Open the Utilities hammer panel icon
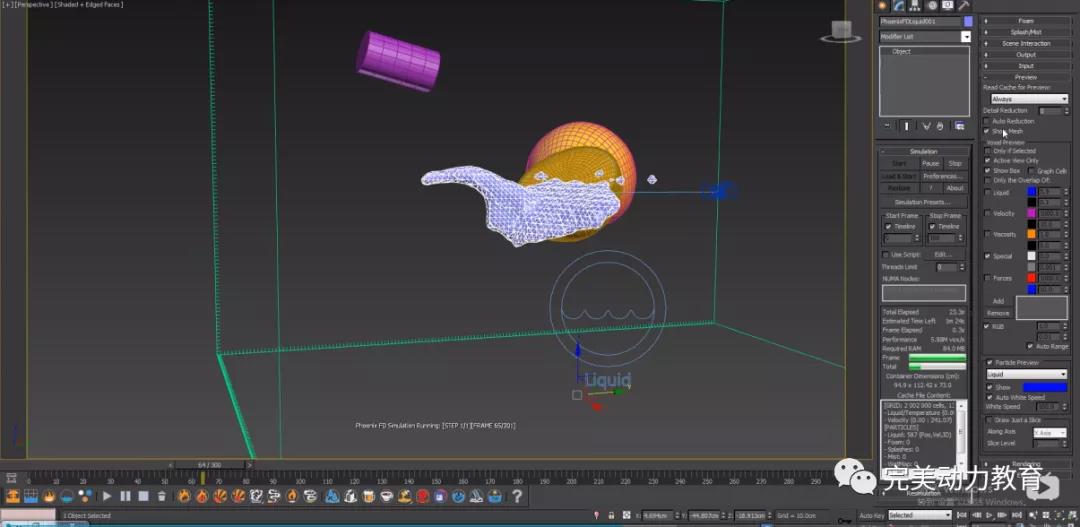 click(964, 6)
